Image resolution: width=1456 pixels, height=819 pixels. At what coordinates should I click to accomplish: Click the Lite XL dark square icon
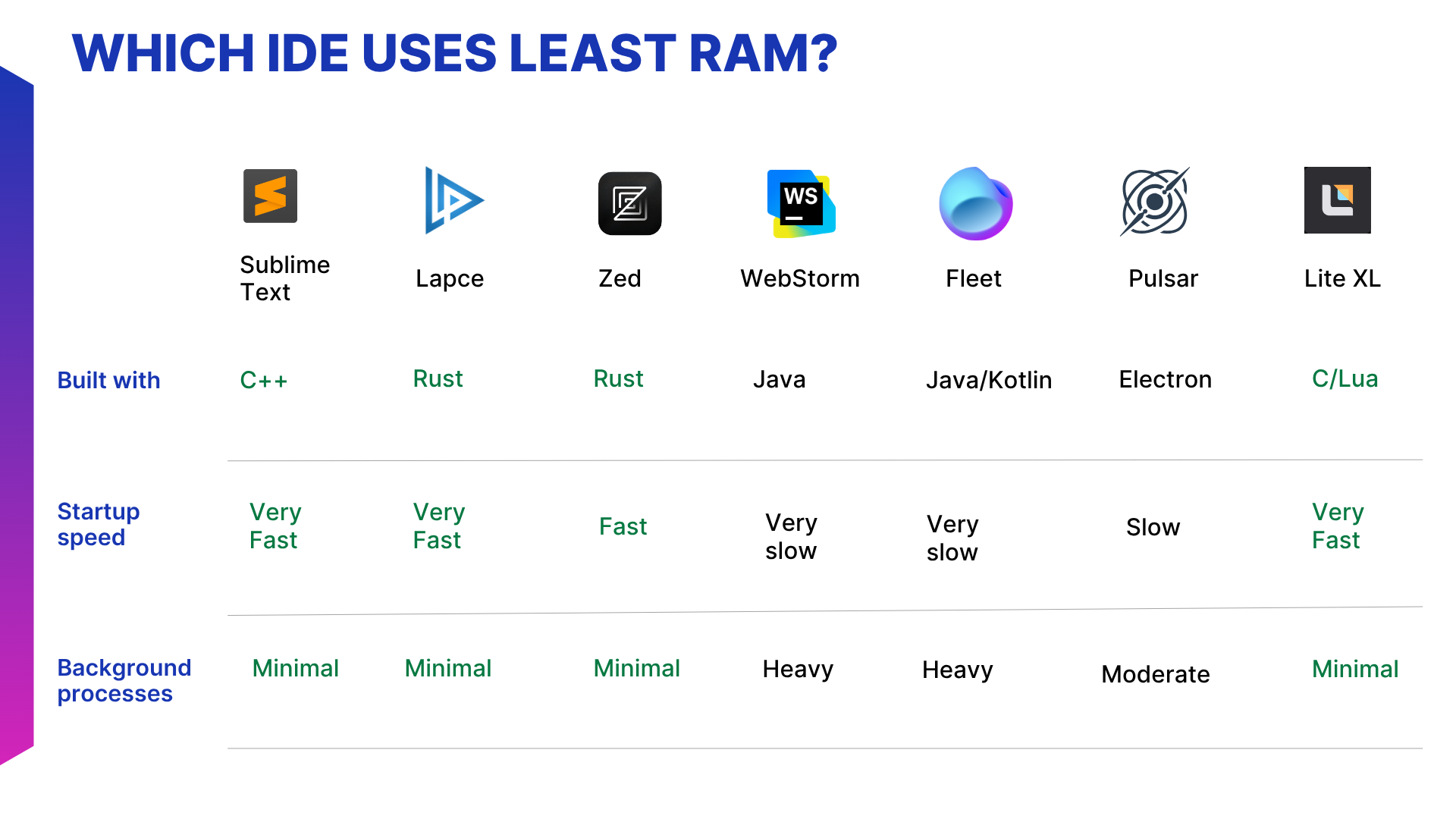point(1337,200)
